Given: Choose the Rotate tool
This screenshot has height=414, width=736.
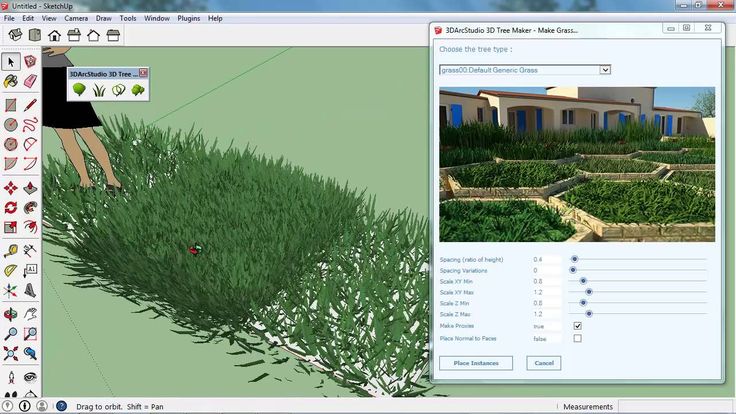Looking at the screenshot, I should pos(11,207).
